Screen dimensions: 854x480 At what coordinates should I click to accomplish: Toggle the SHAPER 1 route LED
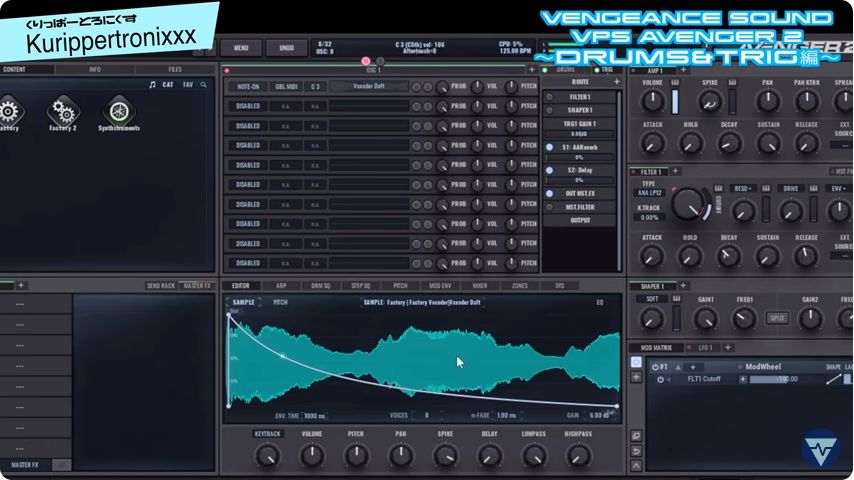[550, 110]
